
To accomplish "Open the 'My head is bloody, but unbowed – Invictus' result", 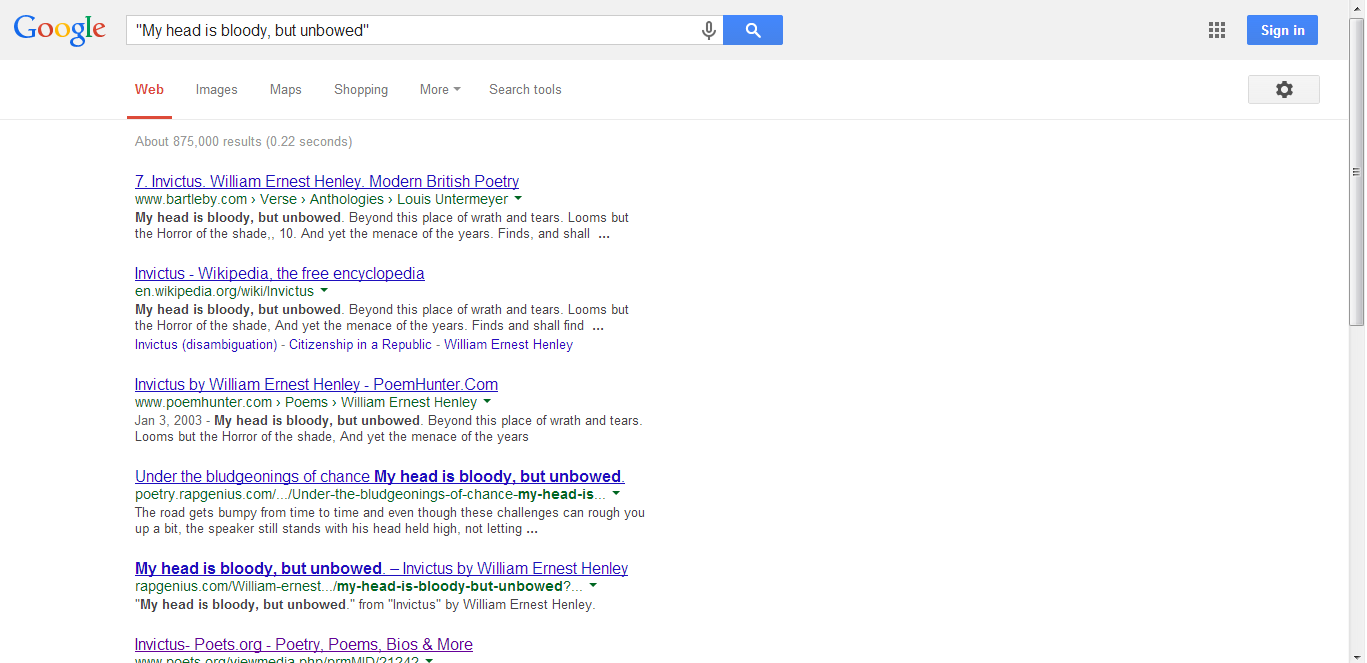I will pyautogui.click(x=381, y=568).
